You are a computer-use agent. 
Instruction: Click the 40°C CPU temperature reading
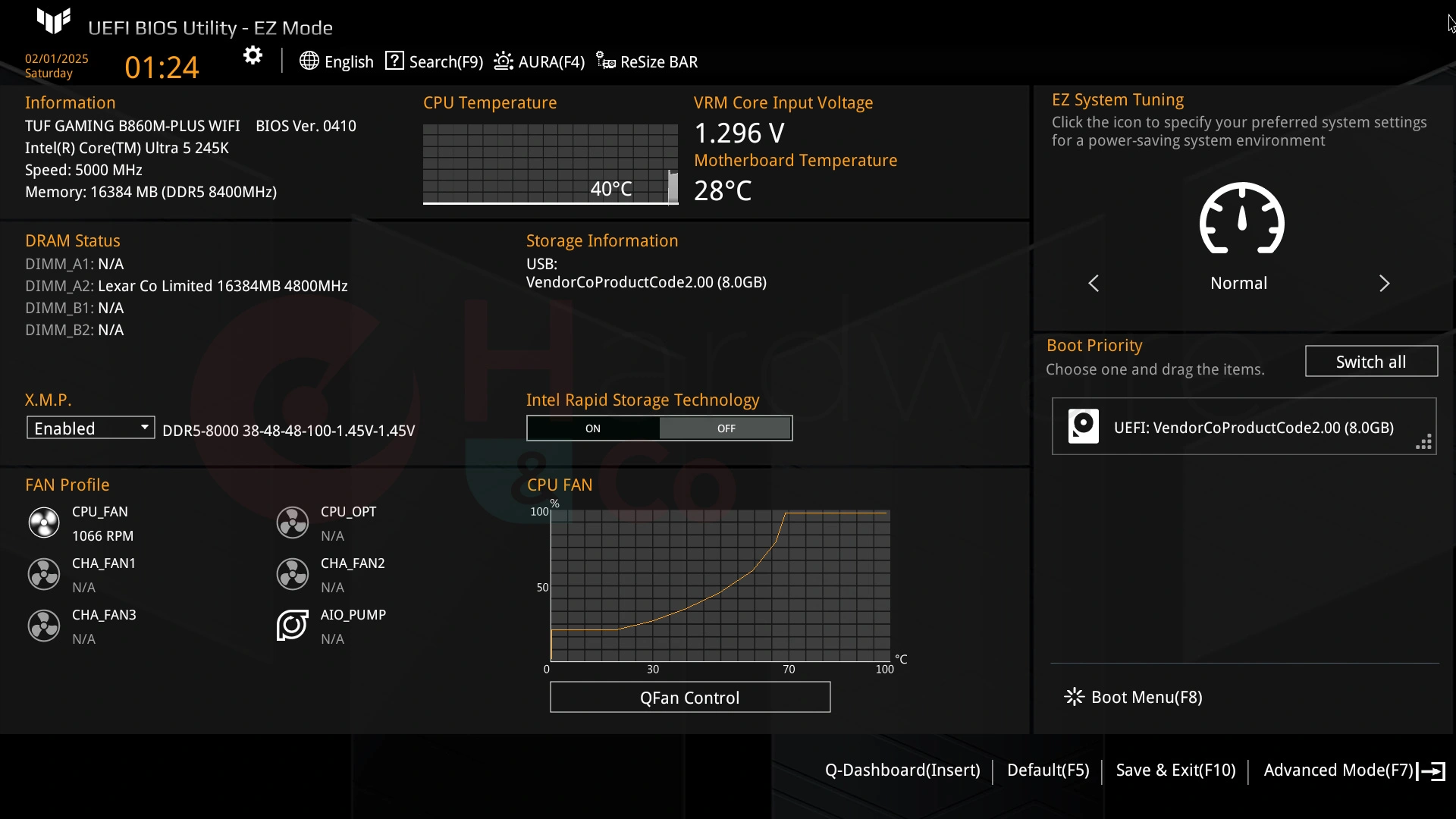tap(611, 189)
